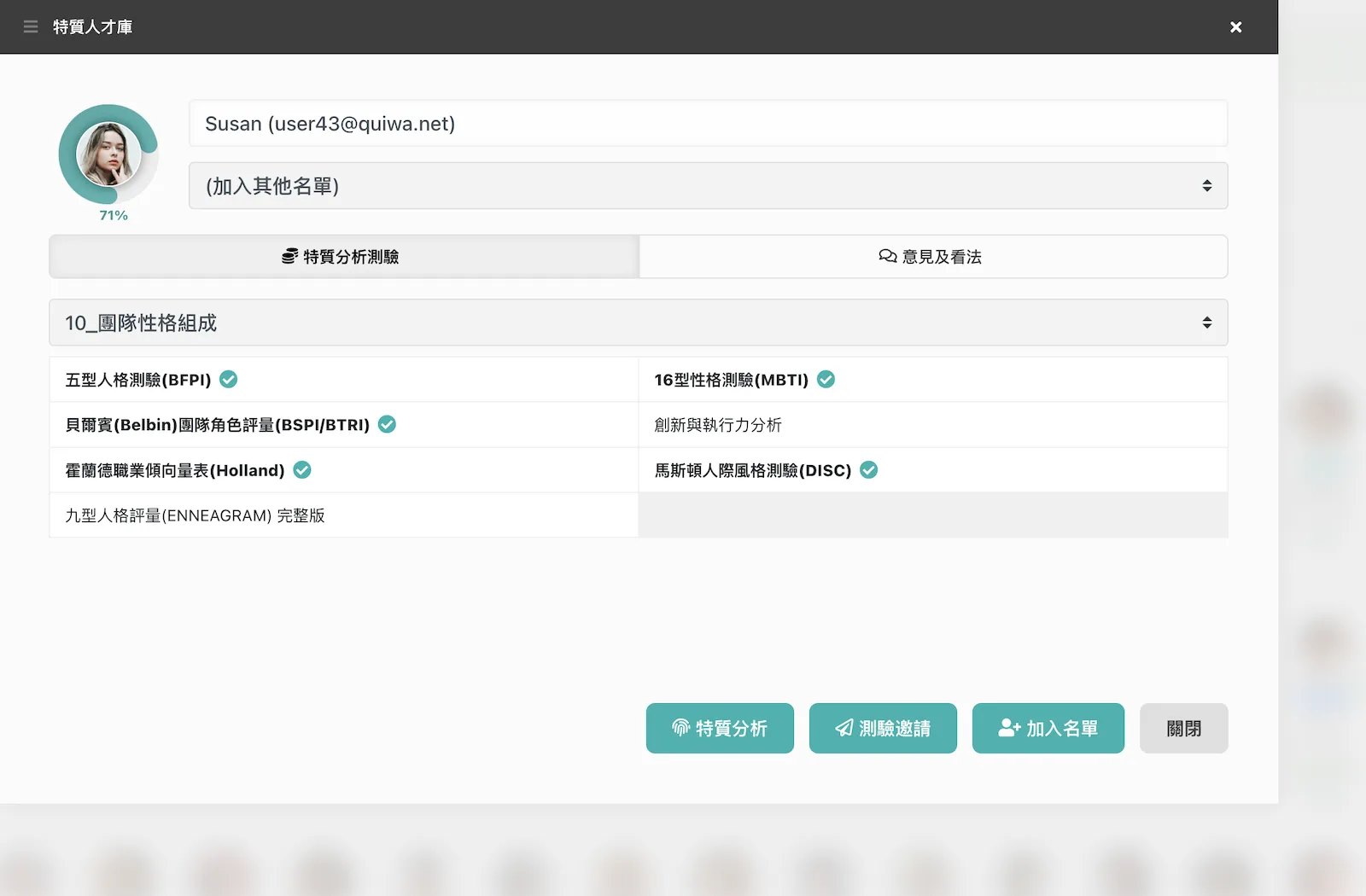
Task: Select 16型性格測驗(MBTI) row
Action: 933,380
